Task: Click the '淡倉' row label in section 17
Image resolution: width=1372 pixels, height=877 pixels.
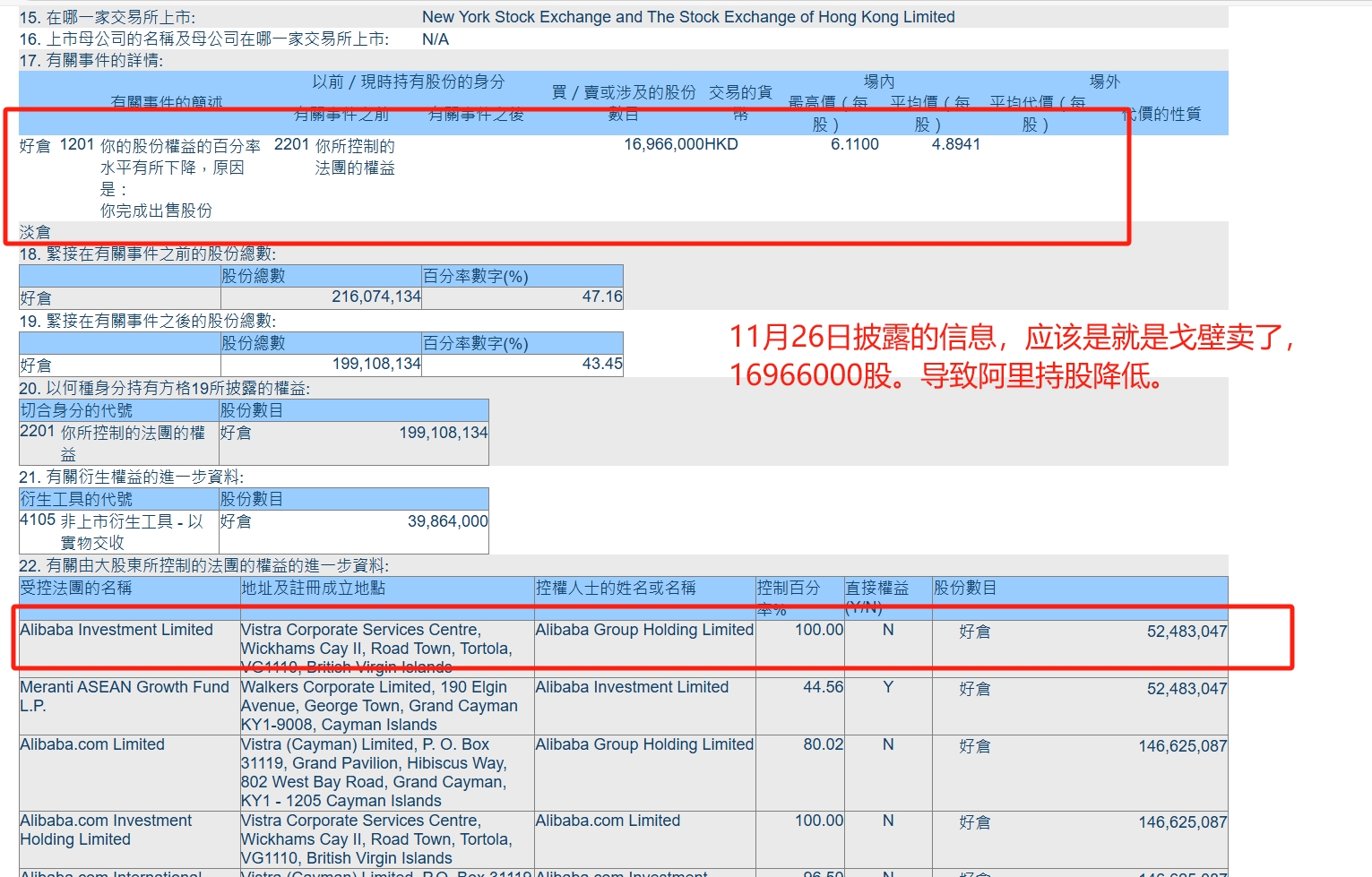Action: point(35,232)
